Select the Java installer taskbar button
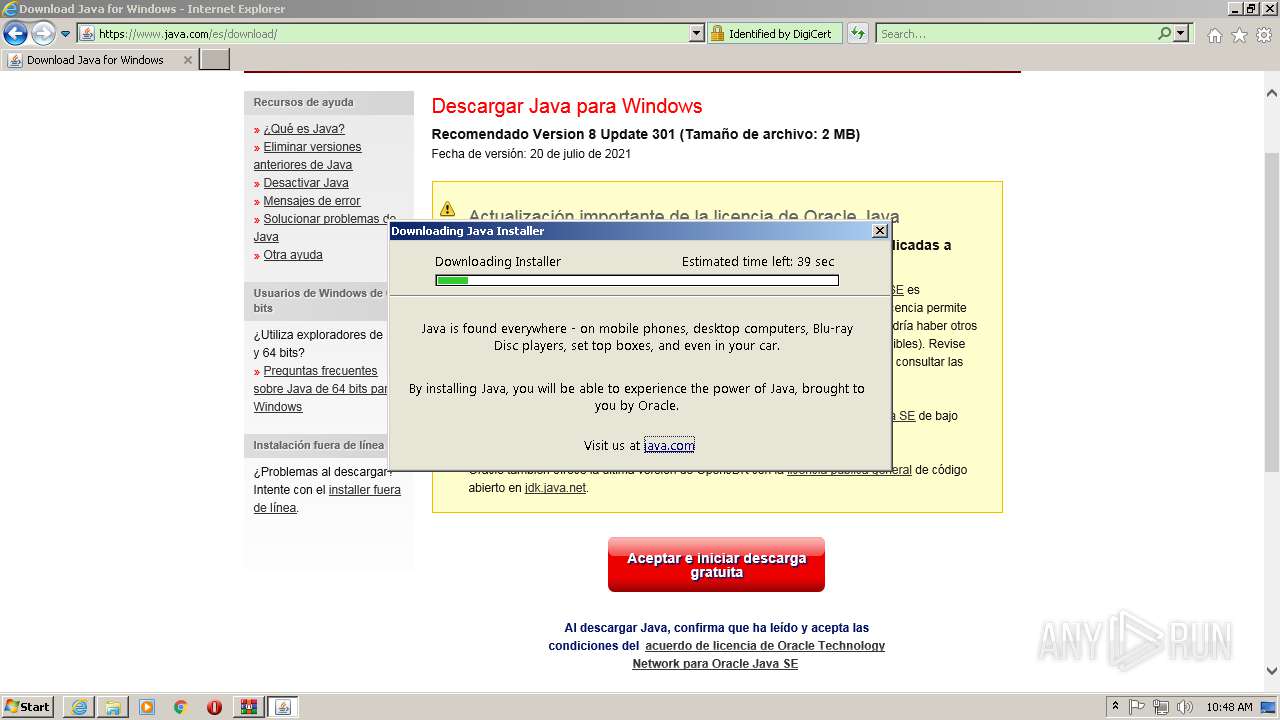This screenshot has width=1280, height=720. [283, 707]
